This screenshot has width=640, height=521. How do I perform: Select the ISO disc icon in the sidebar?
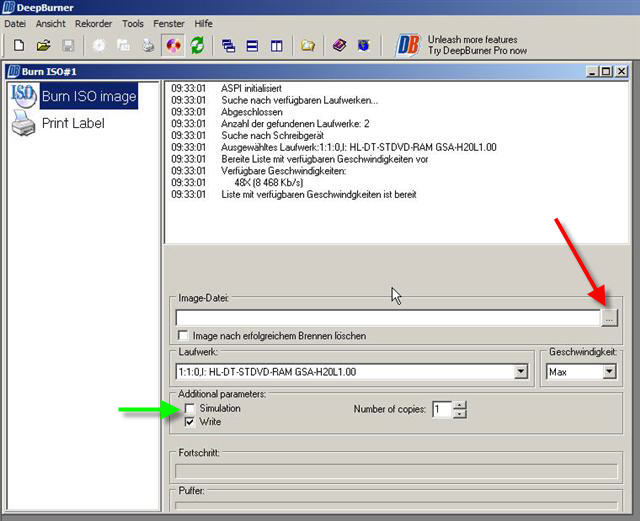23,96
